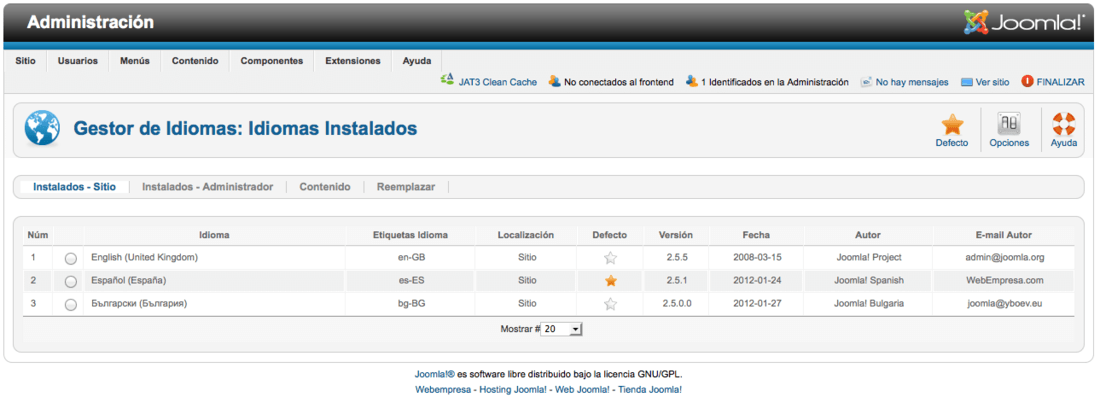Click the admin@joomla.org email cell

1004,257
